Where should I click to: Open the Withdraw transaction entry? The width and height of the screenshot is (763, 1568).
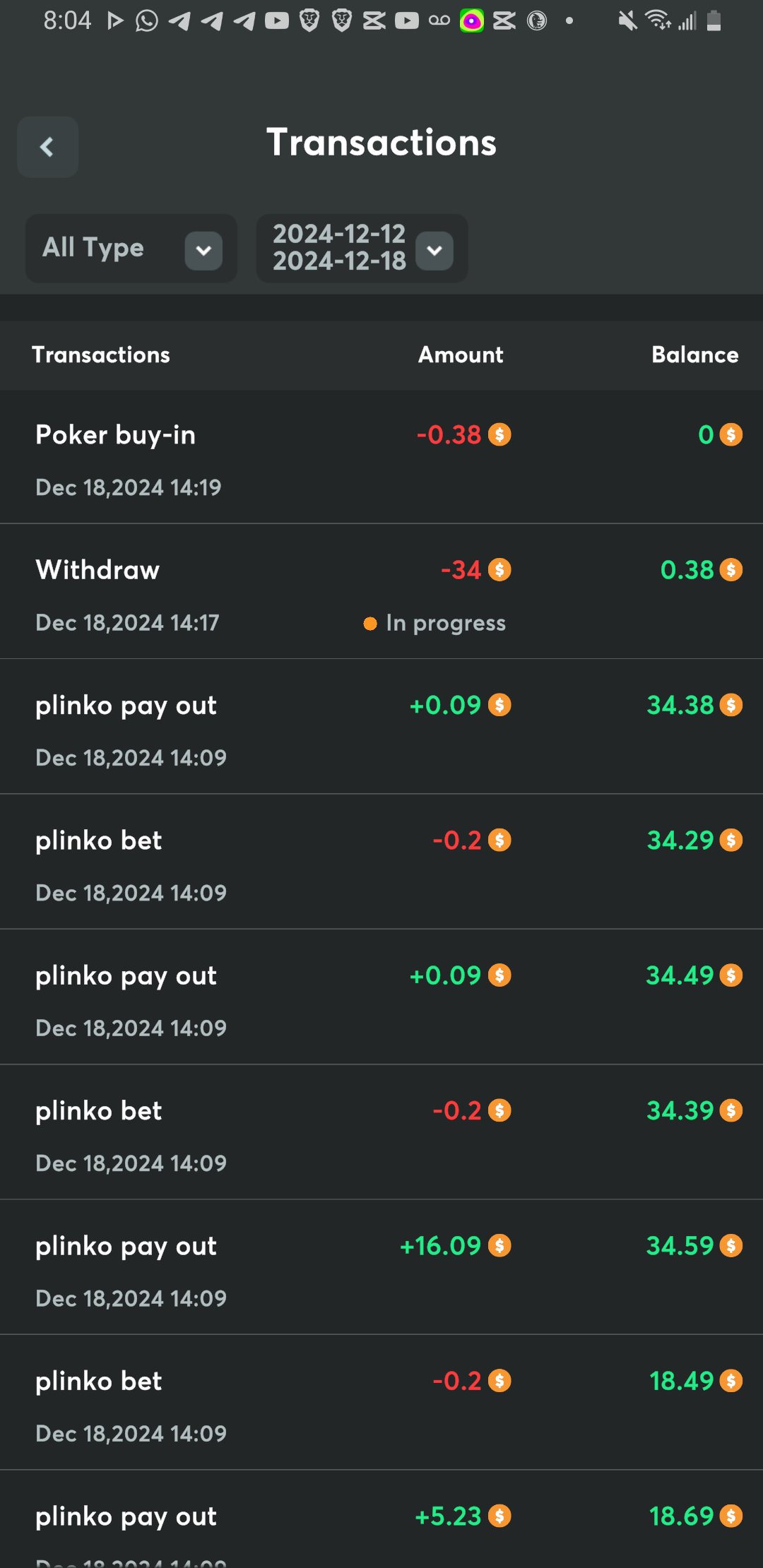(x=97, y=570)
